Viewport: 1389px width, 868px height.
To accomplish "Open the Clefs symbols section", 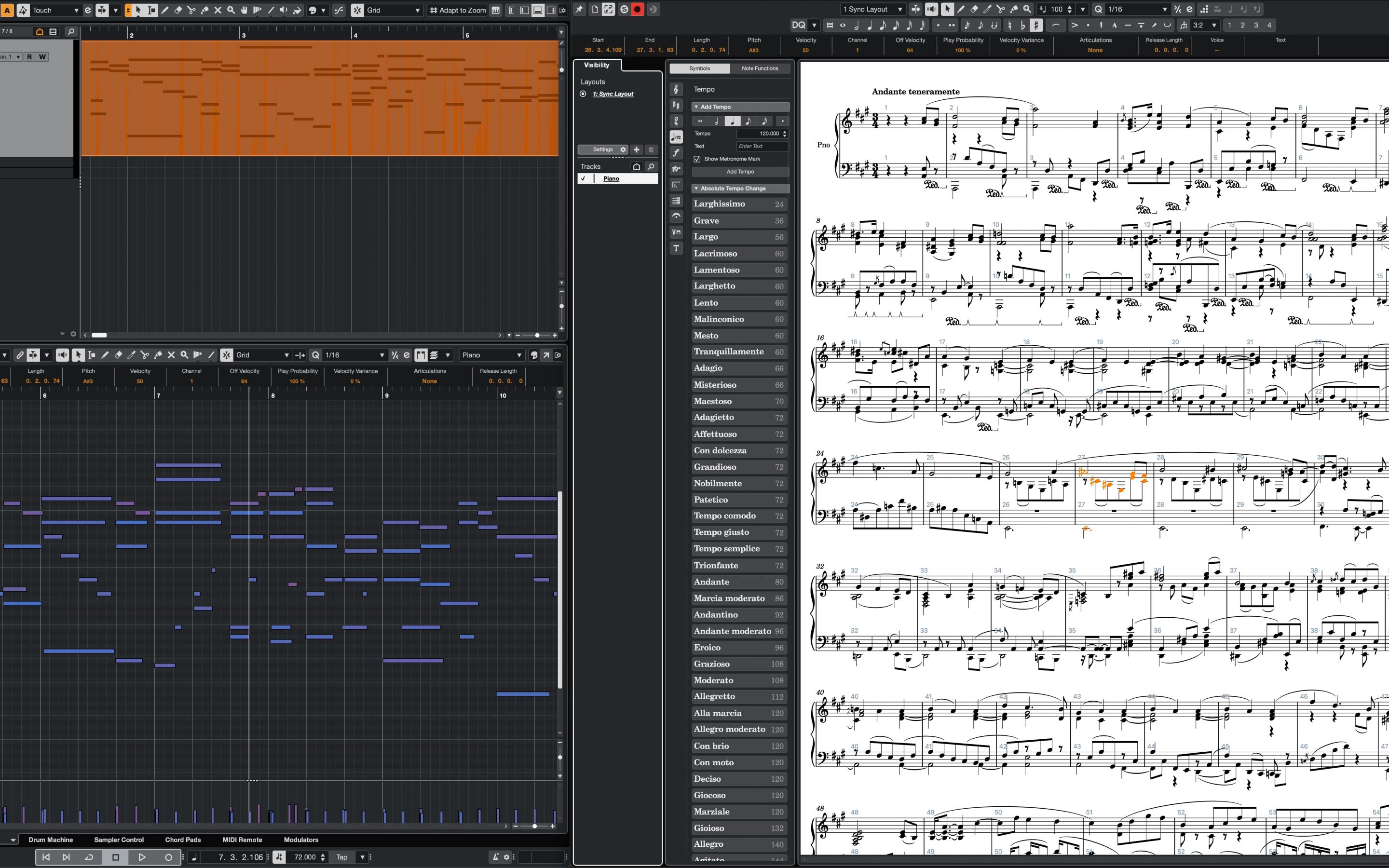I will click(x=676, y=89).
